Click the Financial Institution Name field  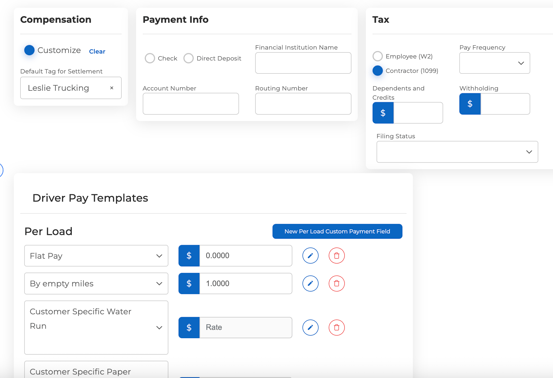tap(303, 63)
